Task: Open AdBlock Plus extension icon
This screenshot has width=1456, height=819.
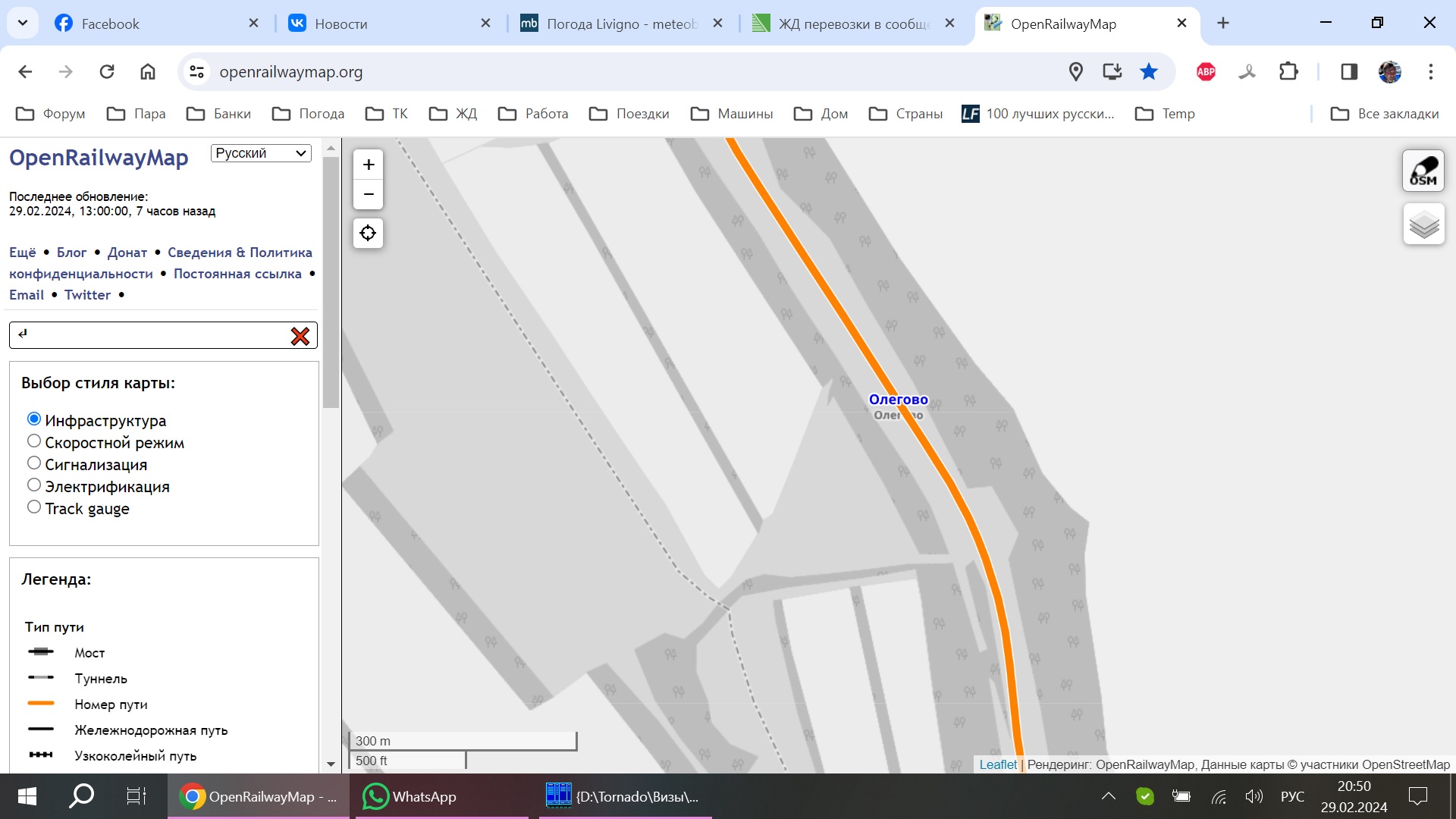Action: coord(1206,72)
